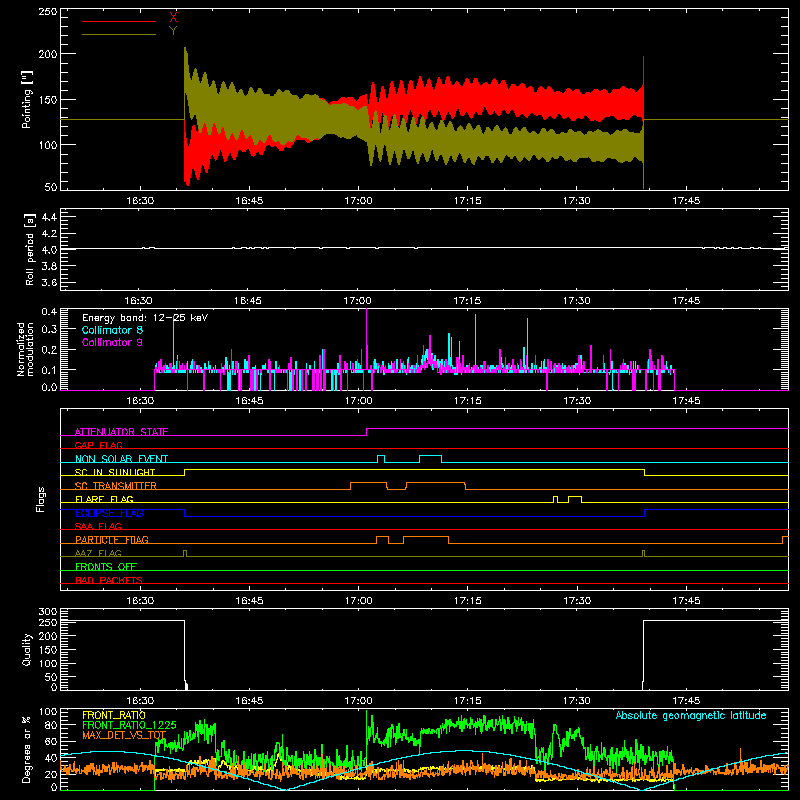Click the "Collimator 9" legend label
This screenshot has height=800, width=800.
coord(112,342)
